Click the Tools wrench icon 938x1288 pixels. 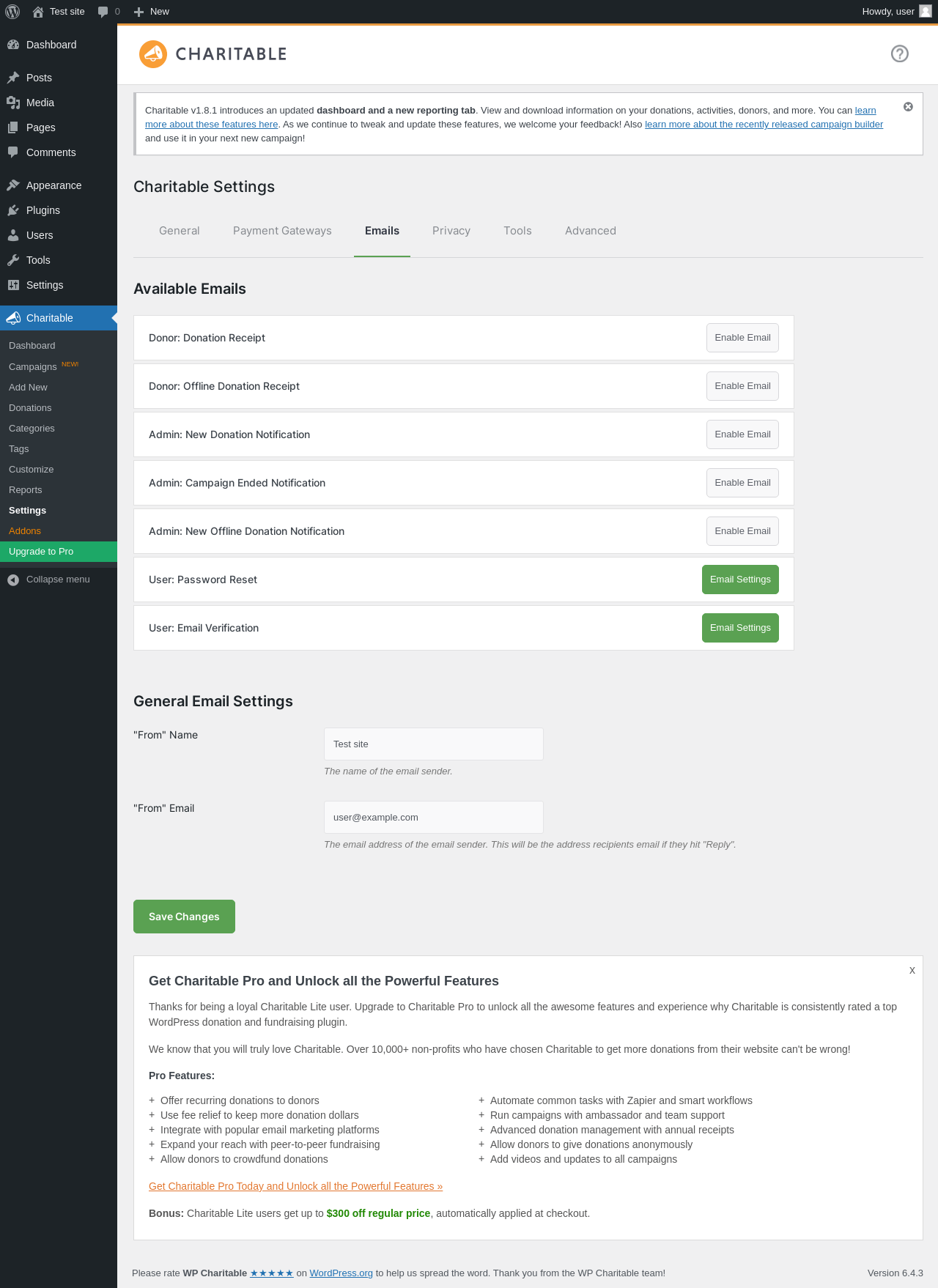coord(13,260)
